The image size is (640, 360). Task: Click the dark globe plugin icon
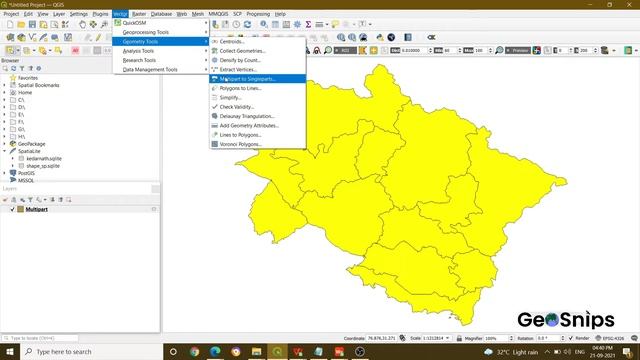click(x=391, y=38)
